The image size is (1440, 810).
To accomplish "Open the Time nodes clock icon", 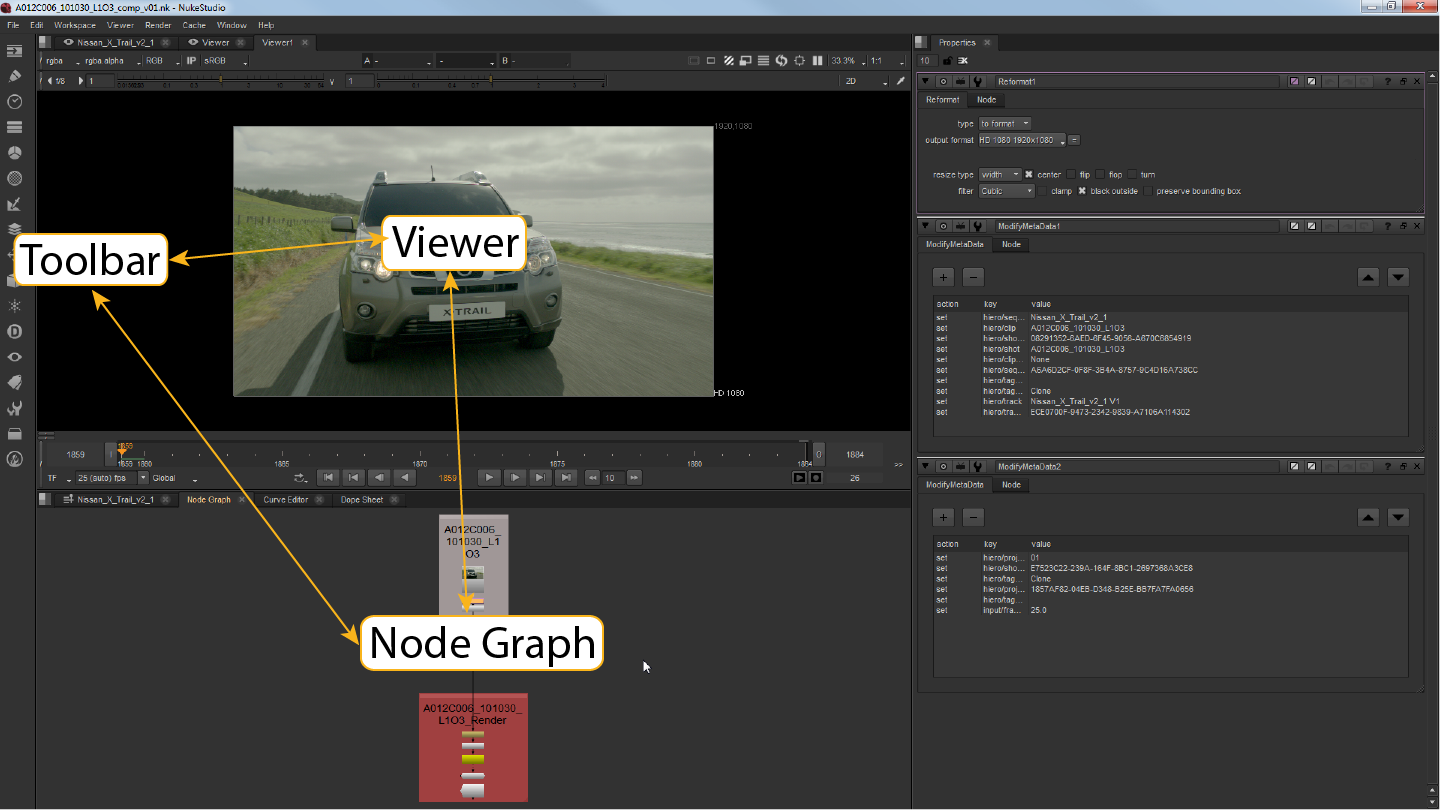I will [x=15, y=102].
